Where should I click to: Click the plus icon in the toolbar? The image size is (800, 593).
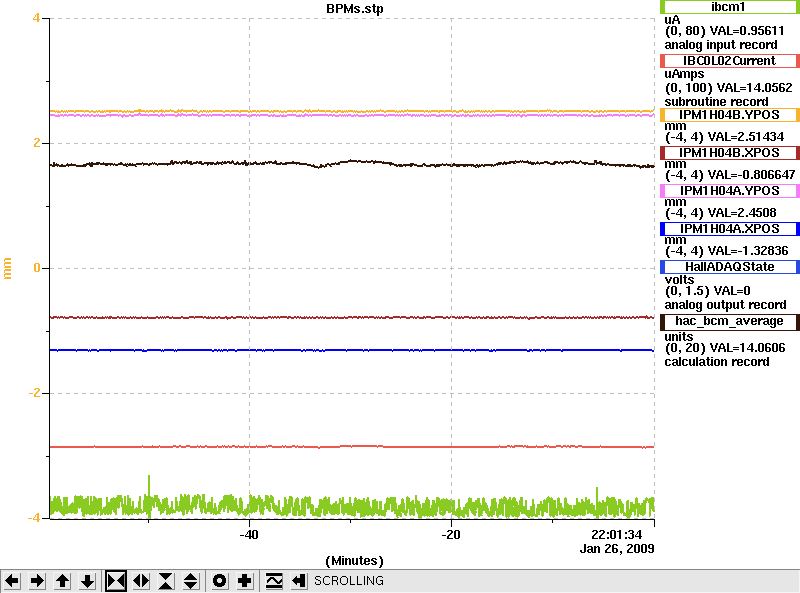pyautogui.click(x=245, y=581)
